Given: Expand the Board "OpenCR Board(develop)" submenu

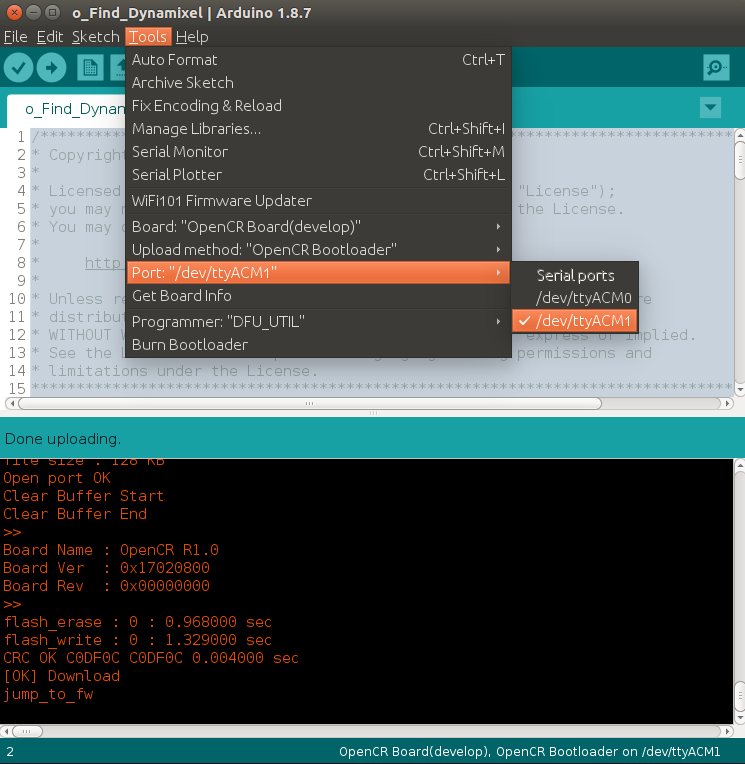Looking at the screenshot, I should (x=318, y=226).
